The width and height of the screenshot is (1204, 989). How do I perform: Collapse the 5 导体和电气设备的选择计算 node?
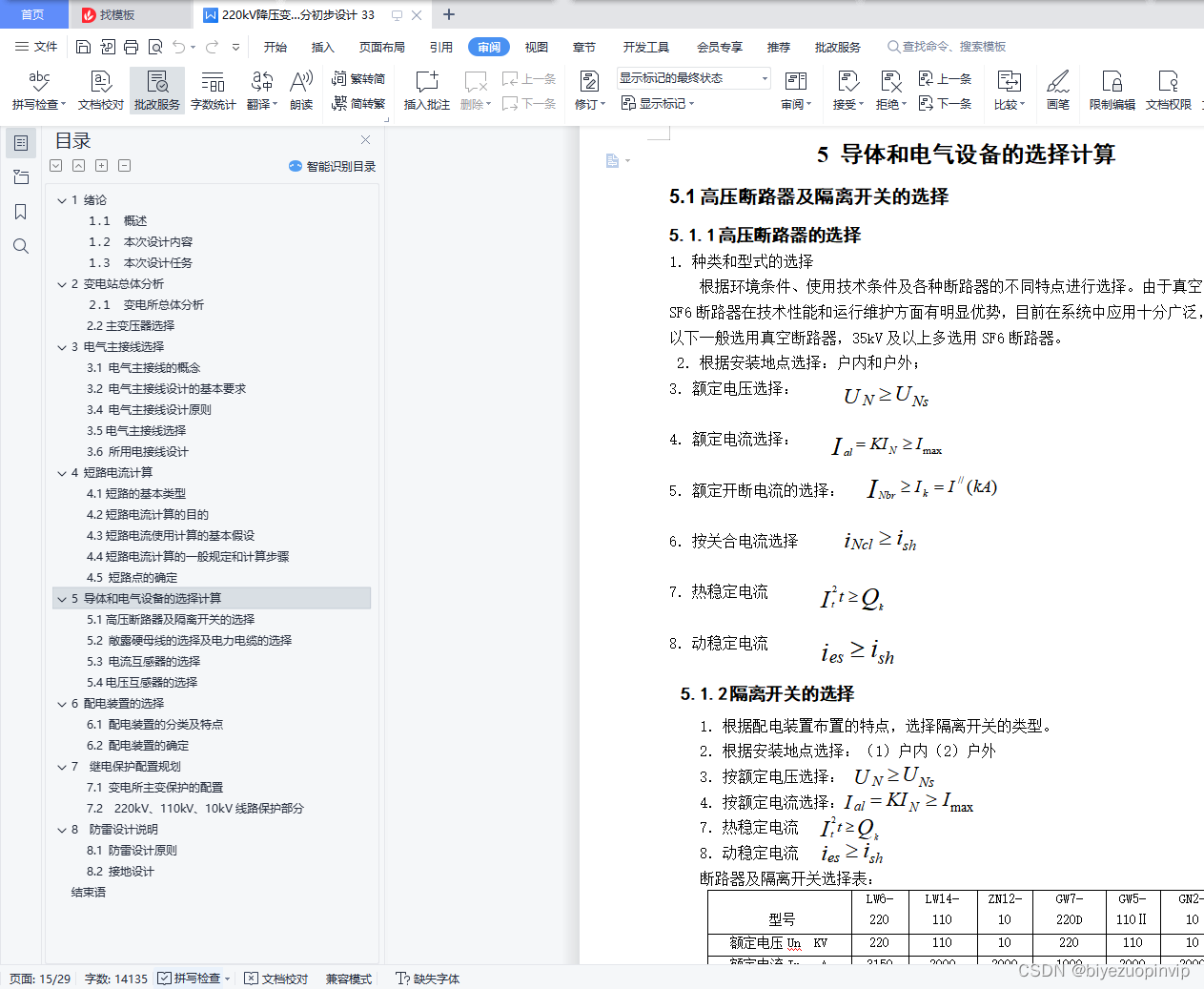point(62,599)
